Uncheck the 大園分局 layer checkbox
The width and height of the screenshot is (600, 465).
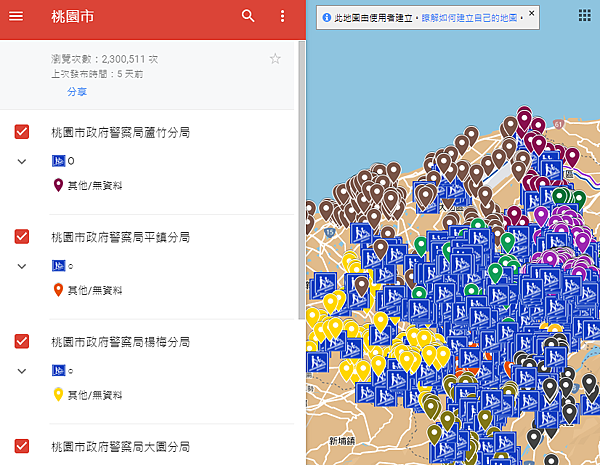tap(22, 446)
